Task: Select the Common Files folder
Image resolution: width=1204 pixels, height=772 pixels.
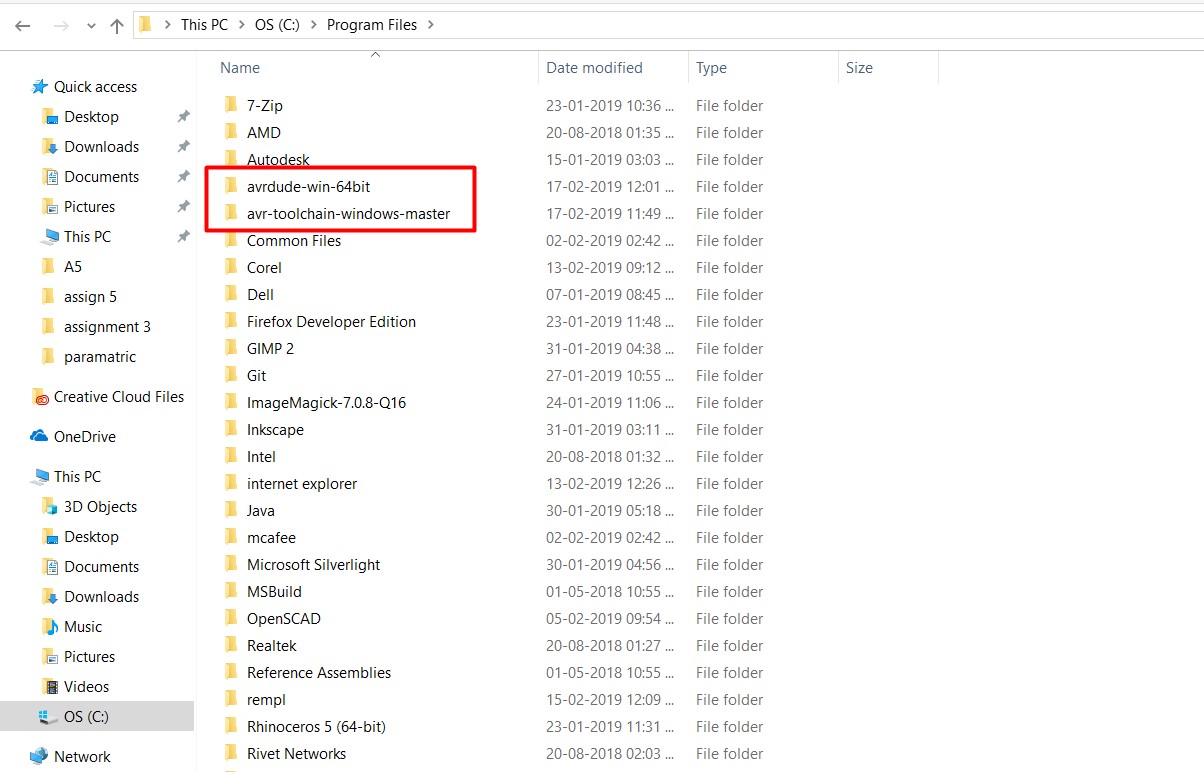Action: coord(294,241)
